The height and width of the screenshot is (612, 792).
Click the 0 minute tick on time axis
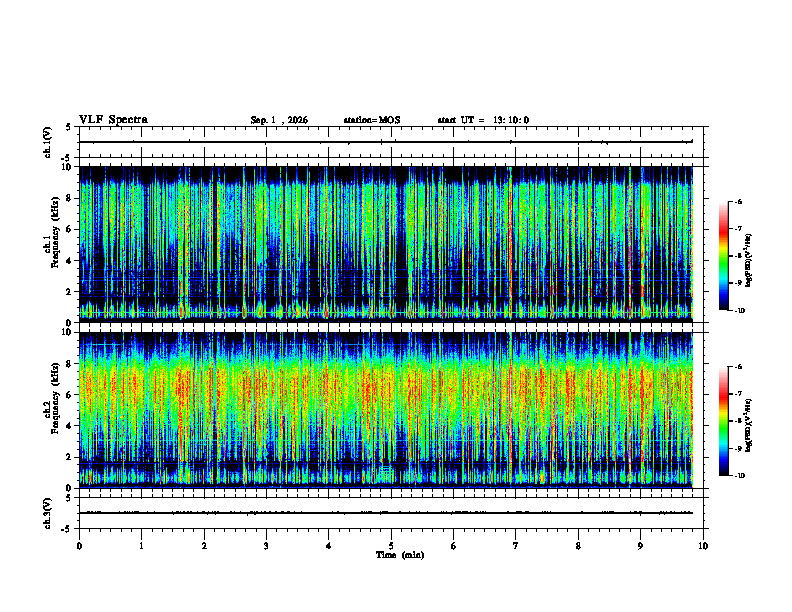(79, 546)
